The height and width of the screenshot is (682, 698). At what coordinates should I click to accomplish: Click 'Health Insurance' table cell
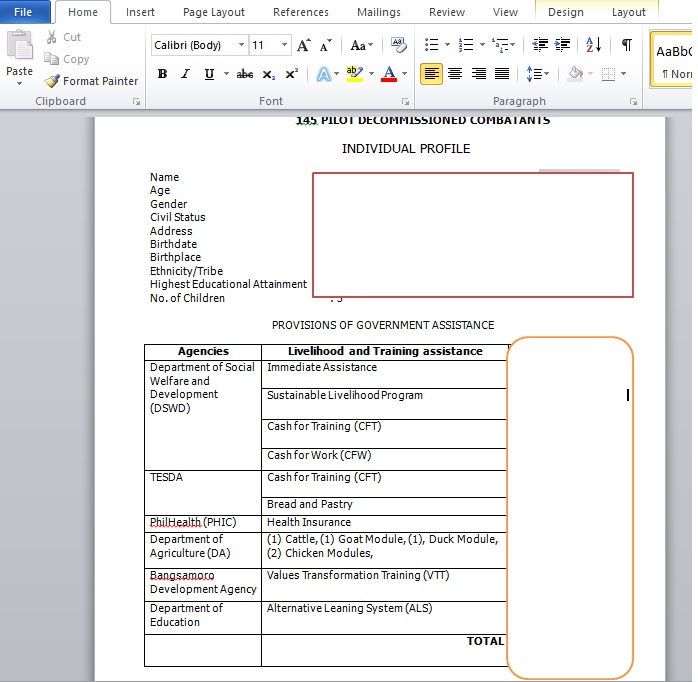pos(385,523)
